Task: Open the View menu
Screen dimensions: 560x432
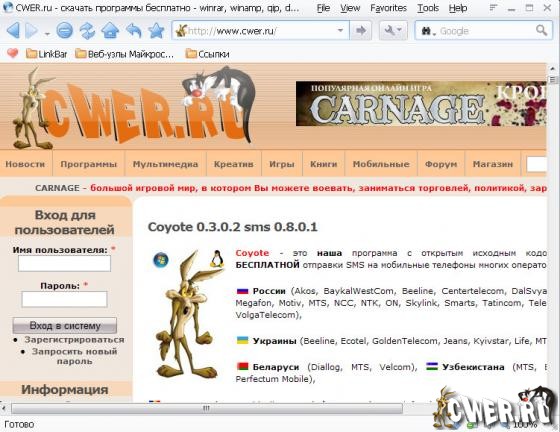Action: (x=350, y=8)
